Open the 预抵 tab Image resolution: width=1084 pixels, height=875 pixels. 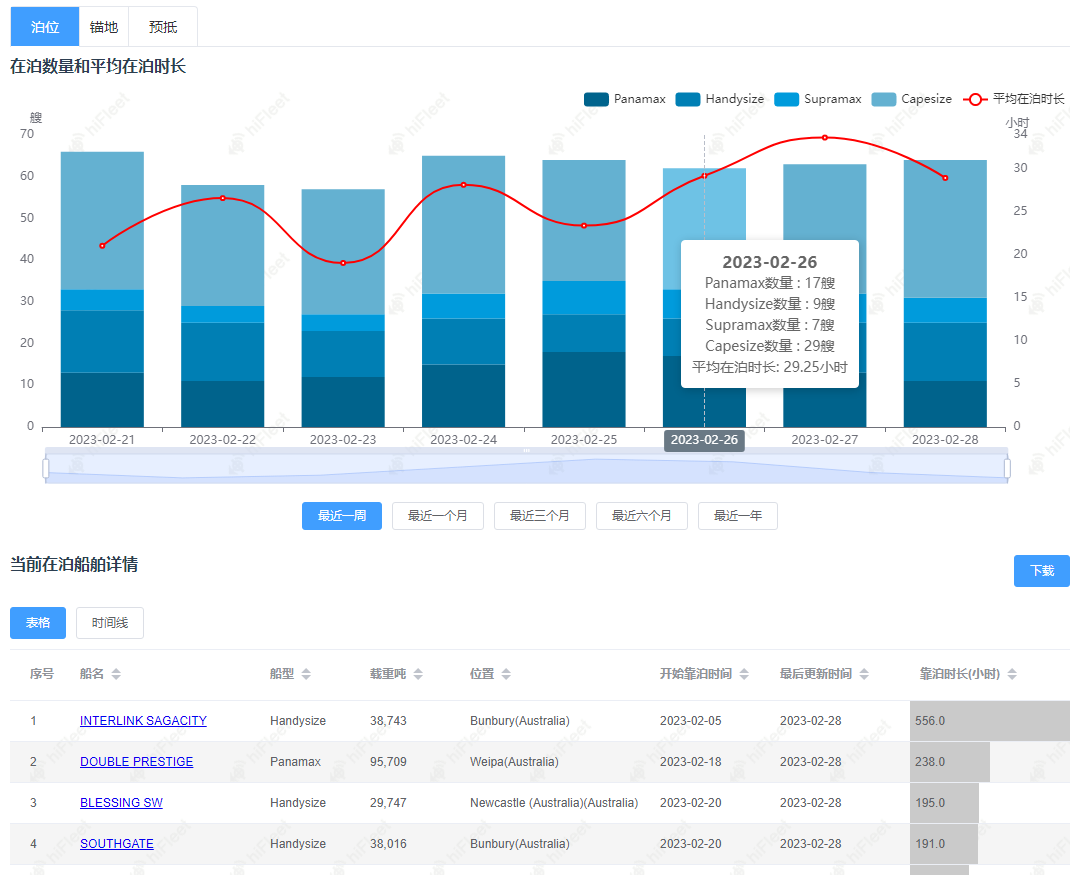[163, 27]
